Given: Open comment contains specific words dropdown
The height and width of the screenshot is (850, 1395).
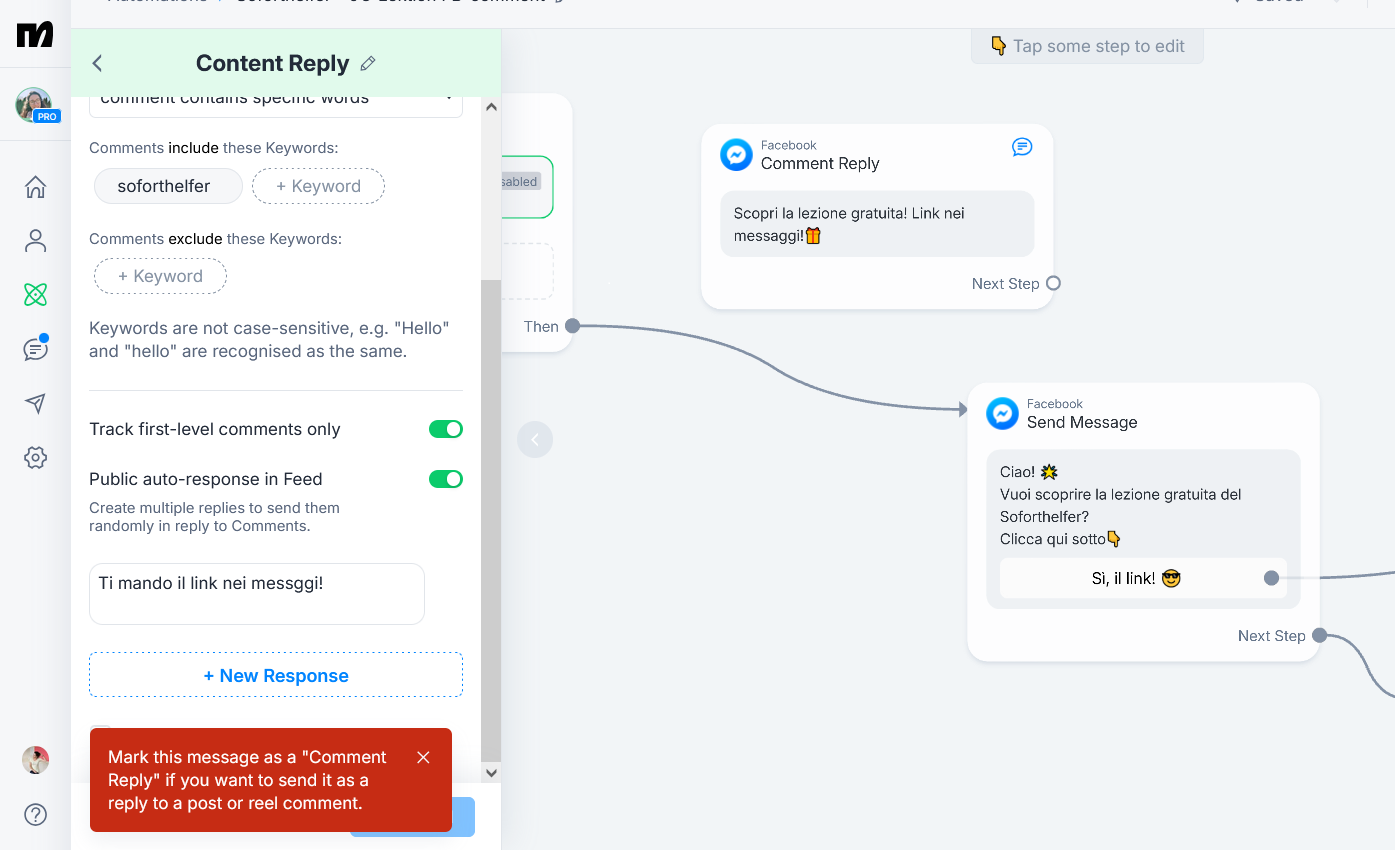Looking at the screenshot, I should coord(276,103).
